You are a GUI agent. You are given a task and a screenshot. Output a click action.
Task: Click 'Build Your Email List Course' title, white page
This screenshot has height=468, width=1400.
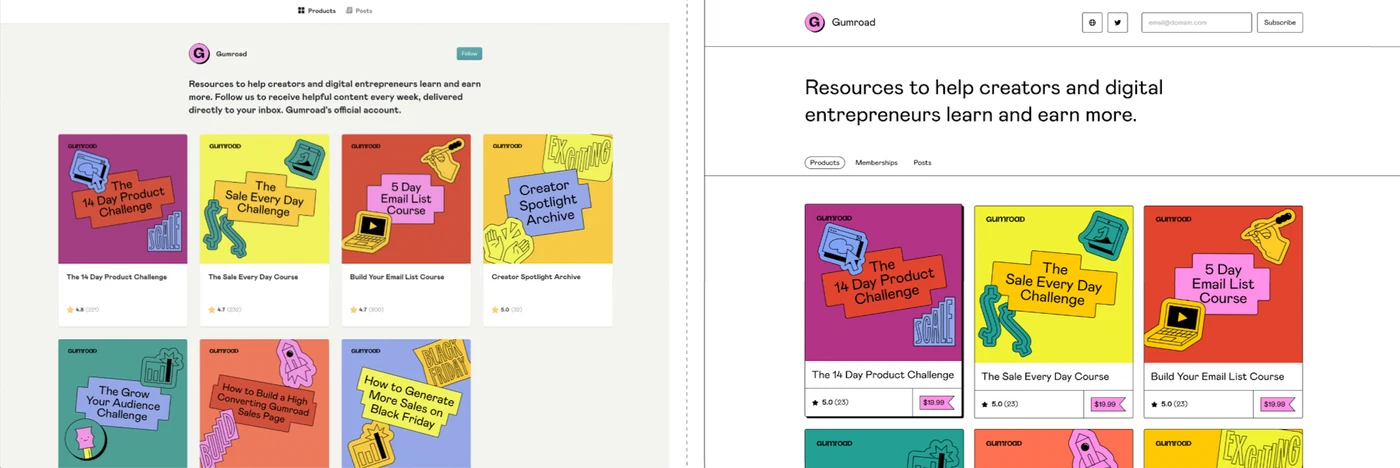click(1217, 377)
